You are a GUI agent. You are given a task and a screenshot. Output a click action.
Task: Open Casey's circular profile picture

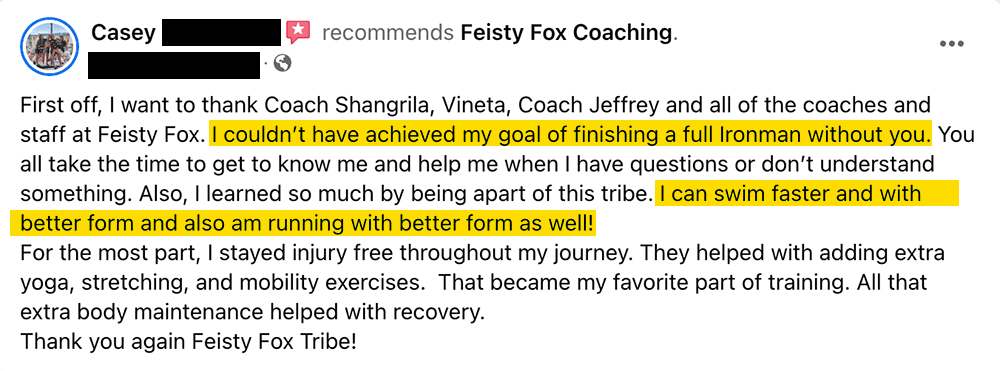click(49, 46)
